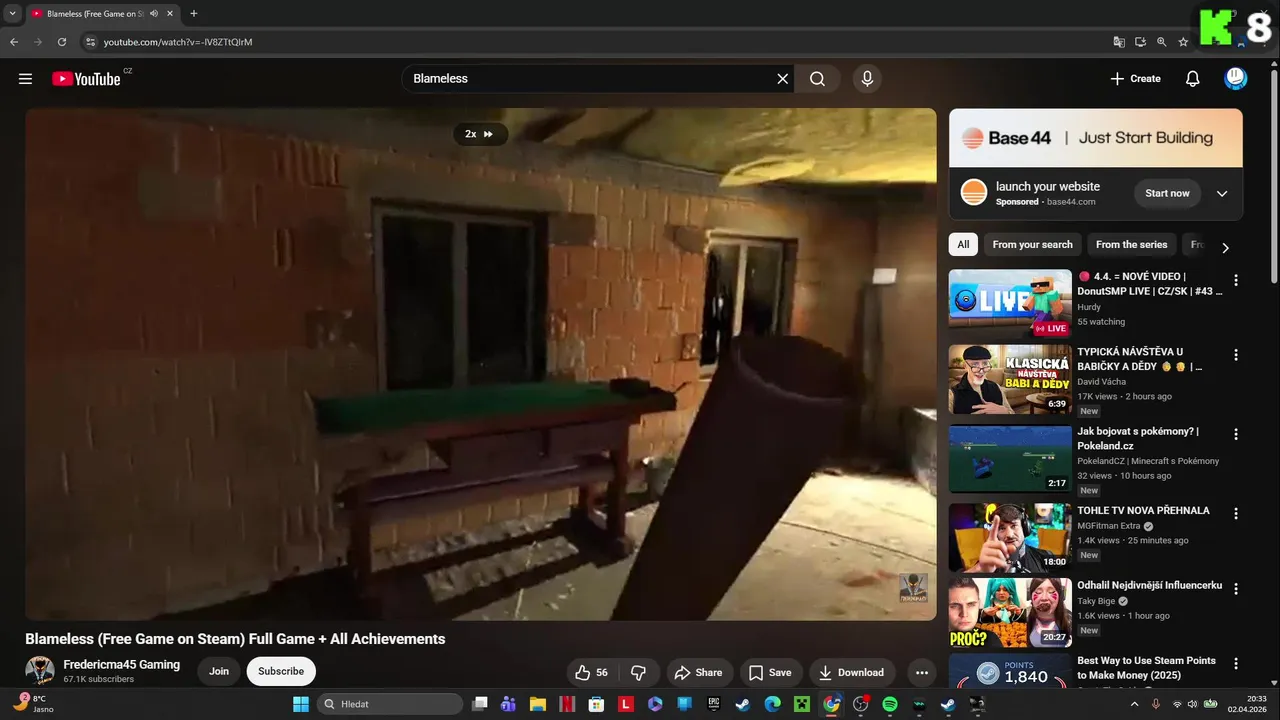Screen dimensions: 1280x720
Task: Open Jak bojovat s pokémony thumbnail
Action: click(1010, 459)
